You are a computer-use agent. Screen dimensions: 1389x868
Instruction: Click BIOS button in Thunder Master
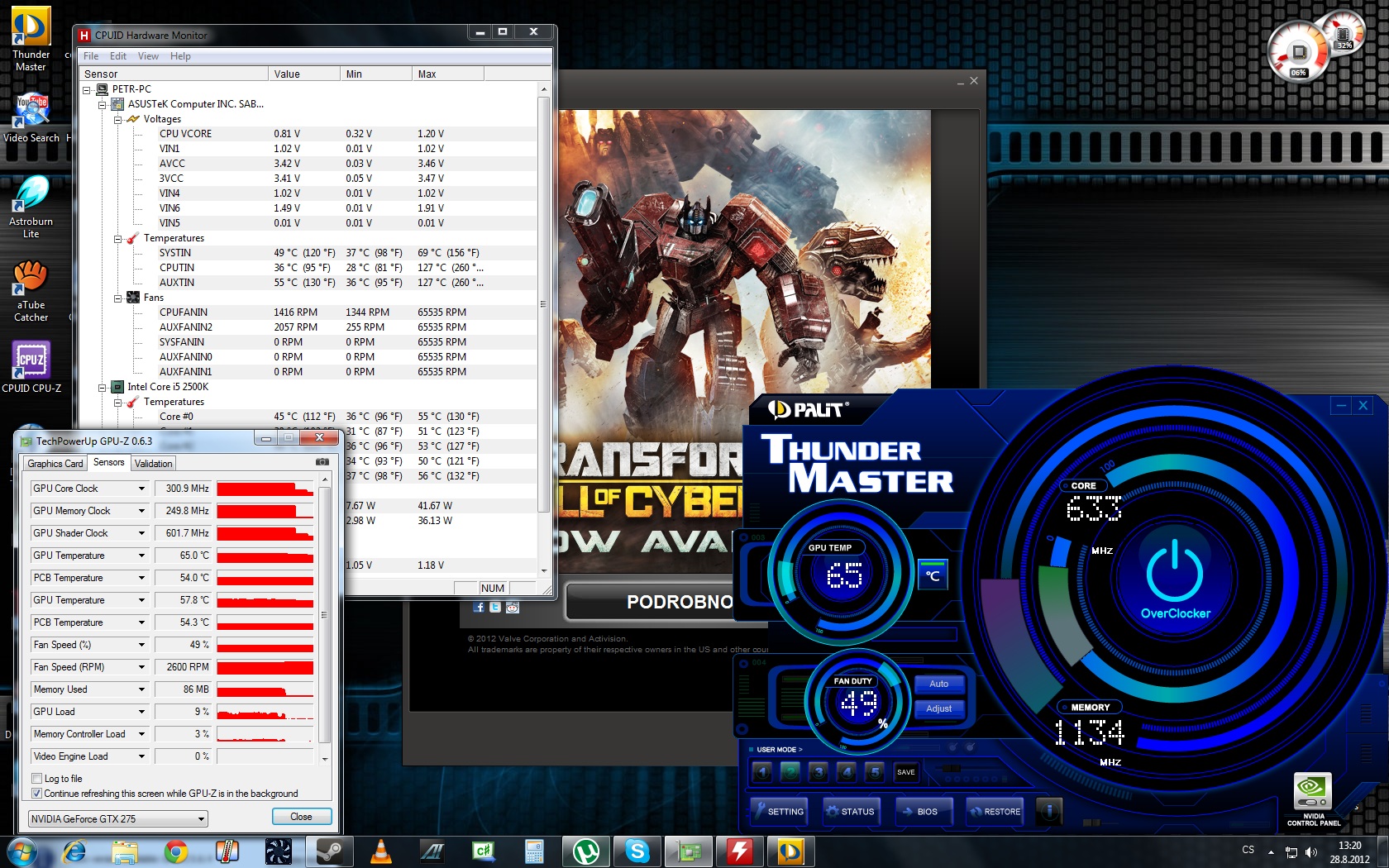(x=923, y=812)
